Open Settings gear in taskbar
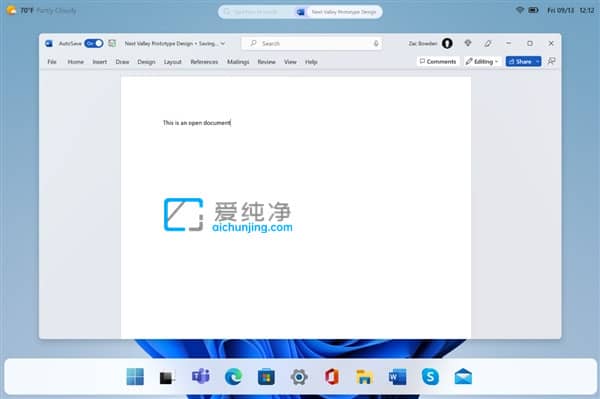The image size is (600, 399). 299,377
